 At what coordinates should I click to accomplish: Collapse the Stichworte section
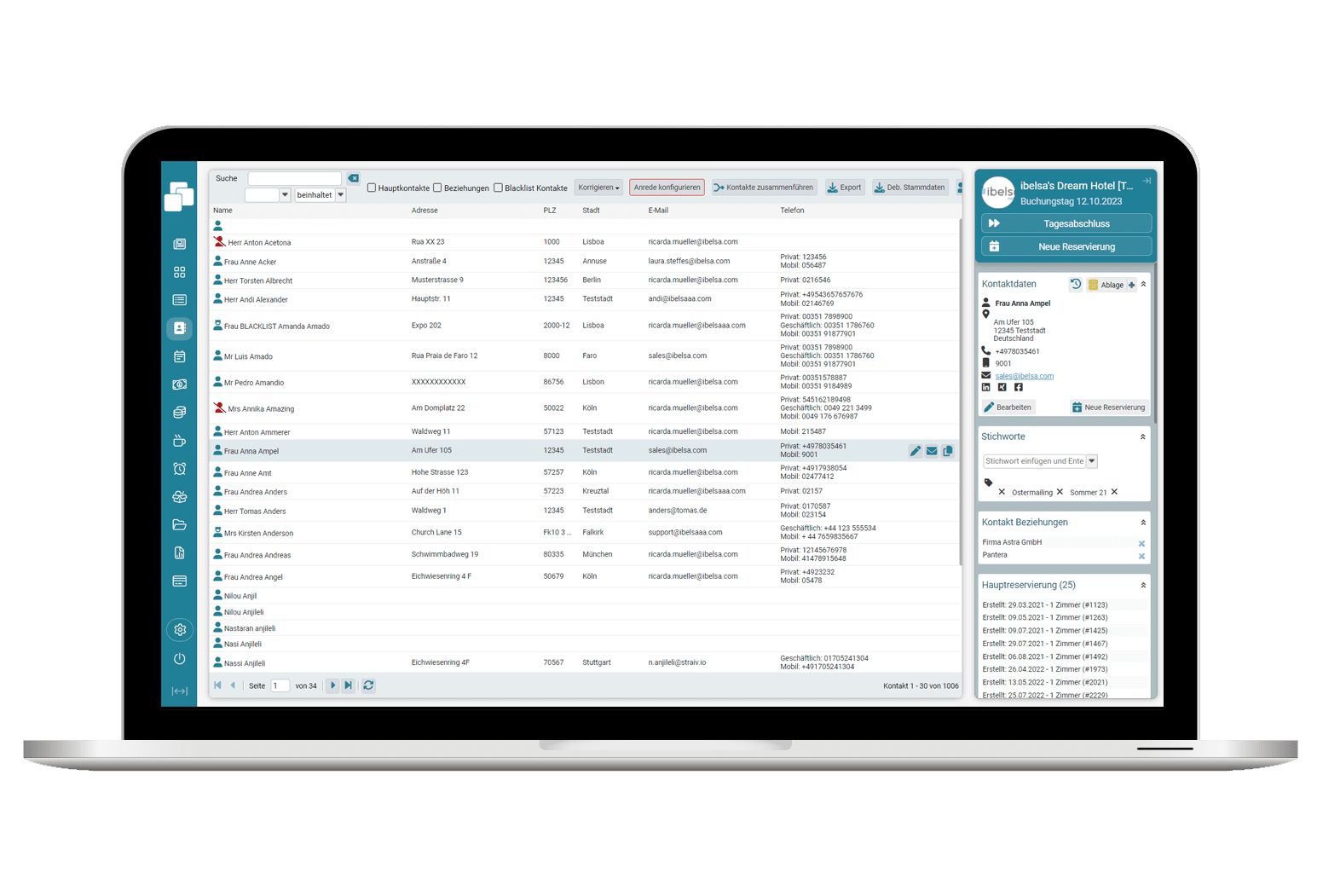1143,436
